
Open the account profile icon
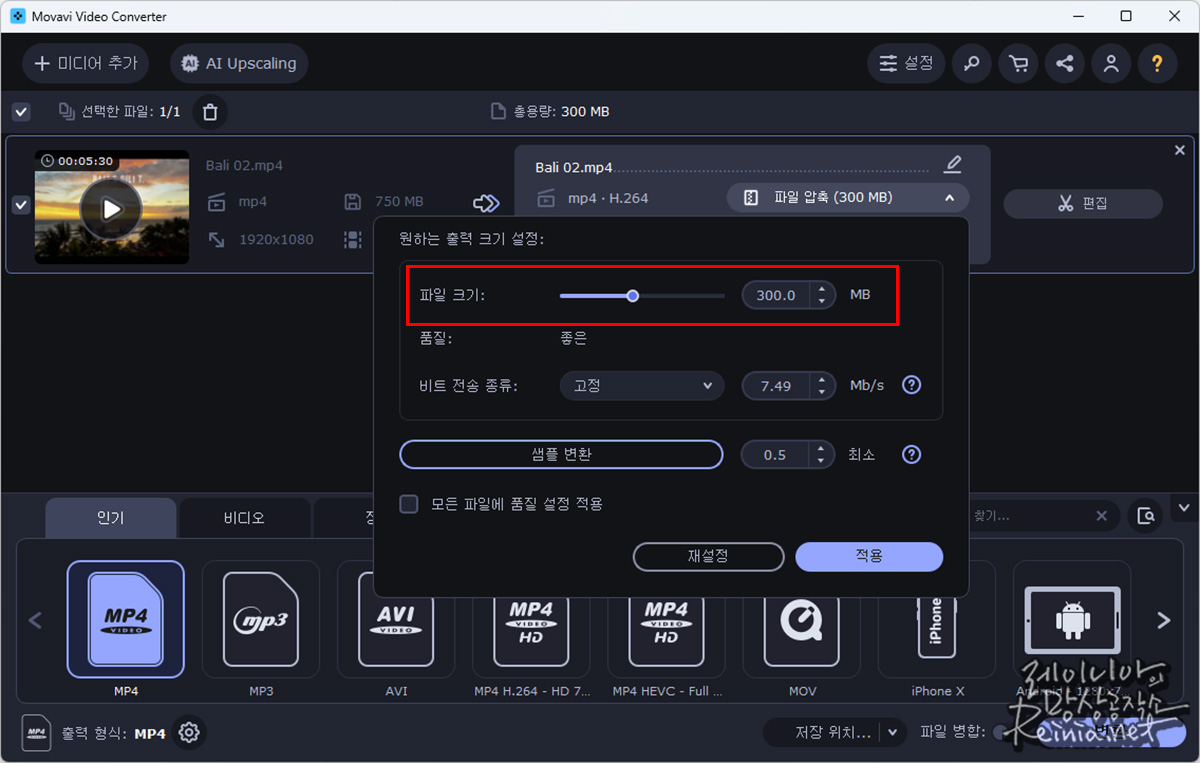tap(1110, 62)
